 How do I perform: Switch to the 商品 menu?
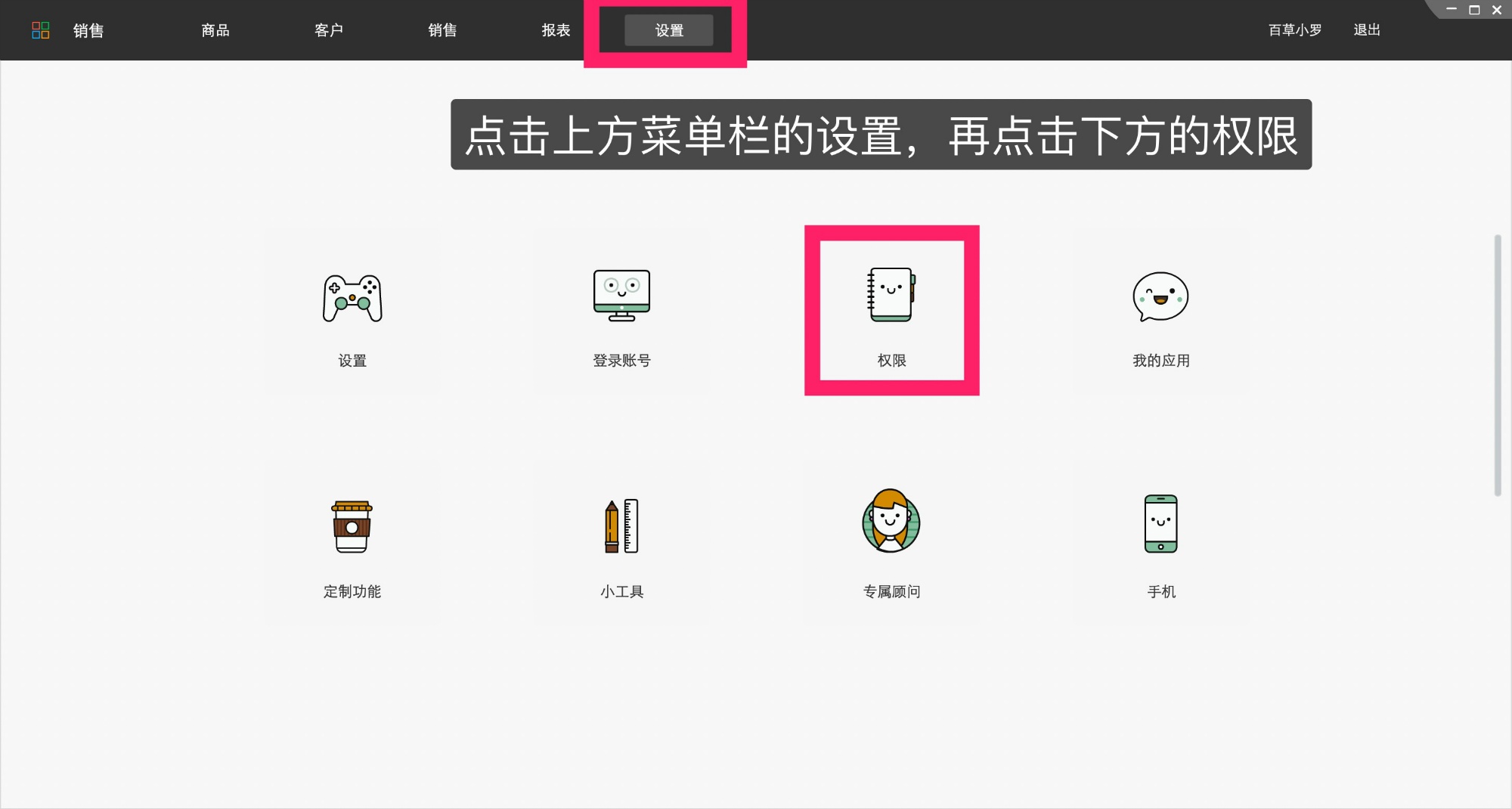point(215,30)
